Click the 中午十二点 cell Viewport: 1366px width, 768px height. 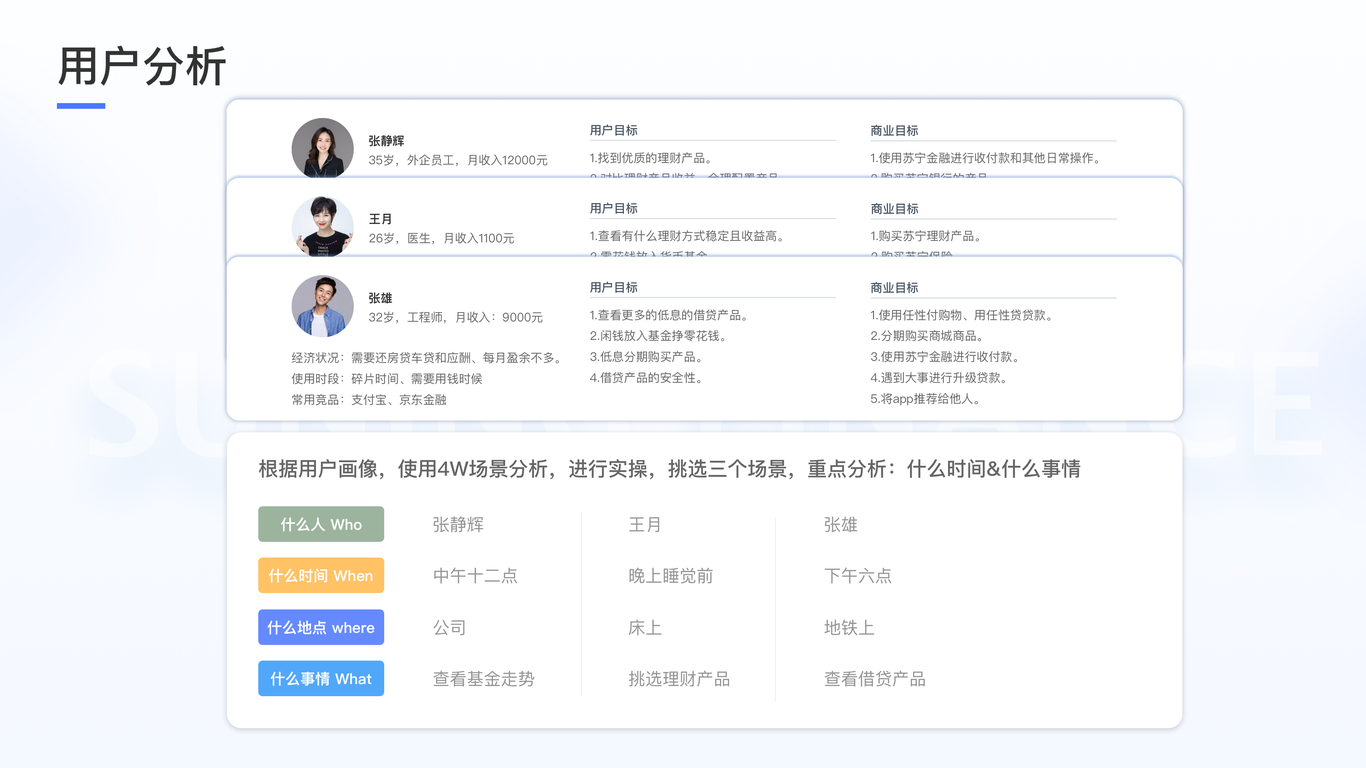[475, 576]
